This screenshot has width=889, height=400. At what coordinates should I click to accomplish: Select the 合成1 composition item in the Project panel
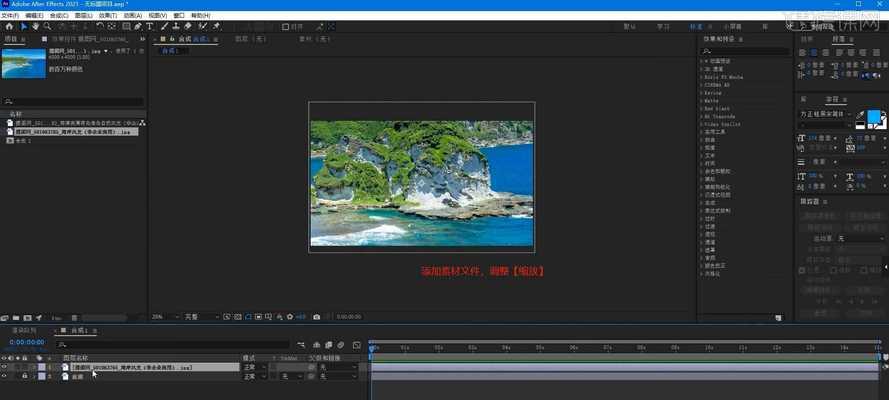tap(23, 140)
